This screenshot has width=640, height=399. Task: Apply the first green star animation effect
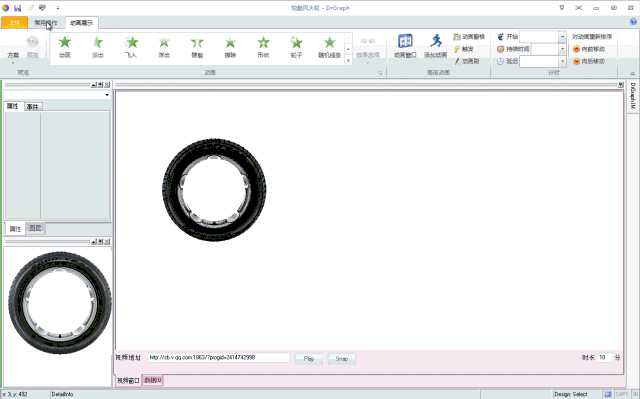tap(65, 47)
